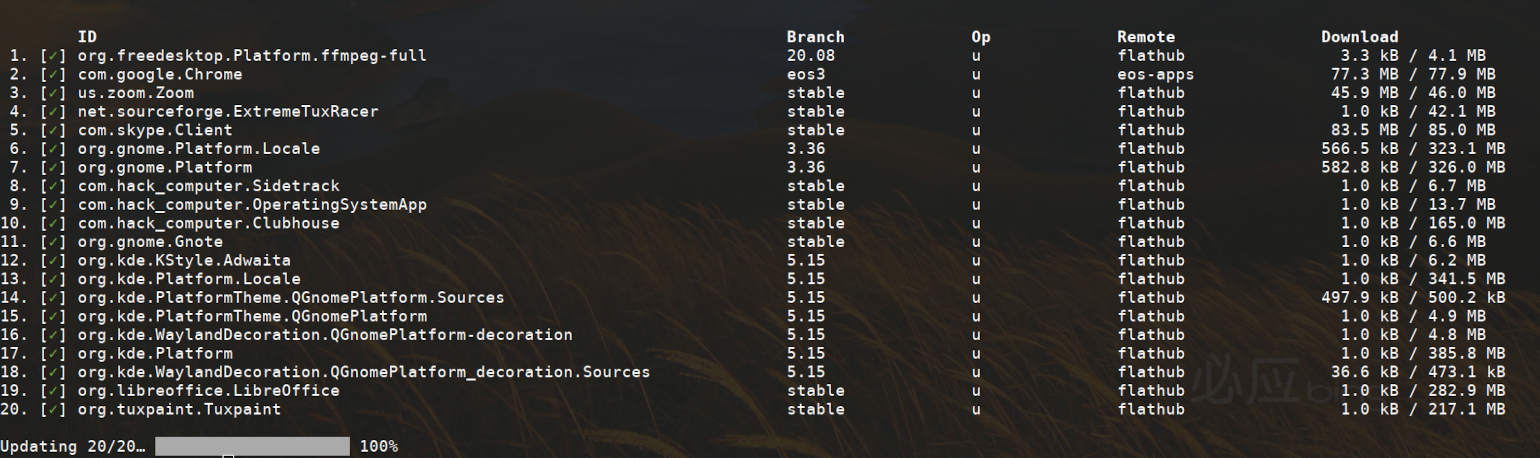Select org.kde.PlatformTheme.QGnomePlatform.Sources
The image size is (1540, 458).
point(291,298)
